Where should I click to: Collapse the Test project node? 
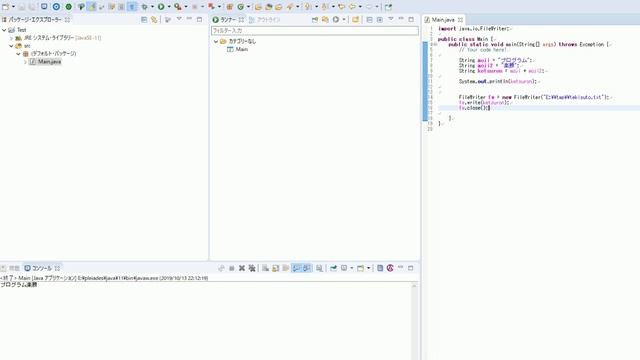click(x=4, y=30)
